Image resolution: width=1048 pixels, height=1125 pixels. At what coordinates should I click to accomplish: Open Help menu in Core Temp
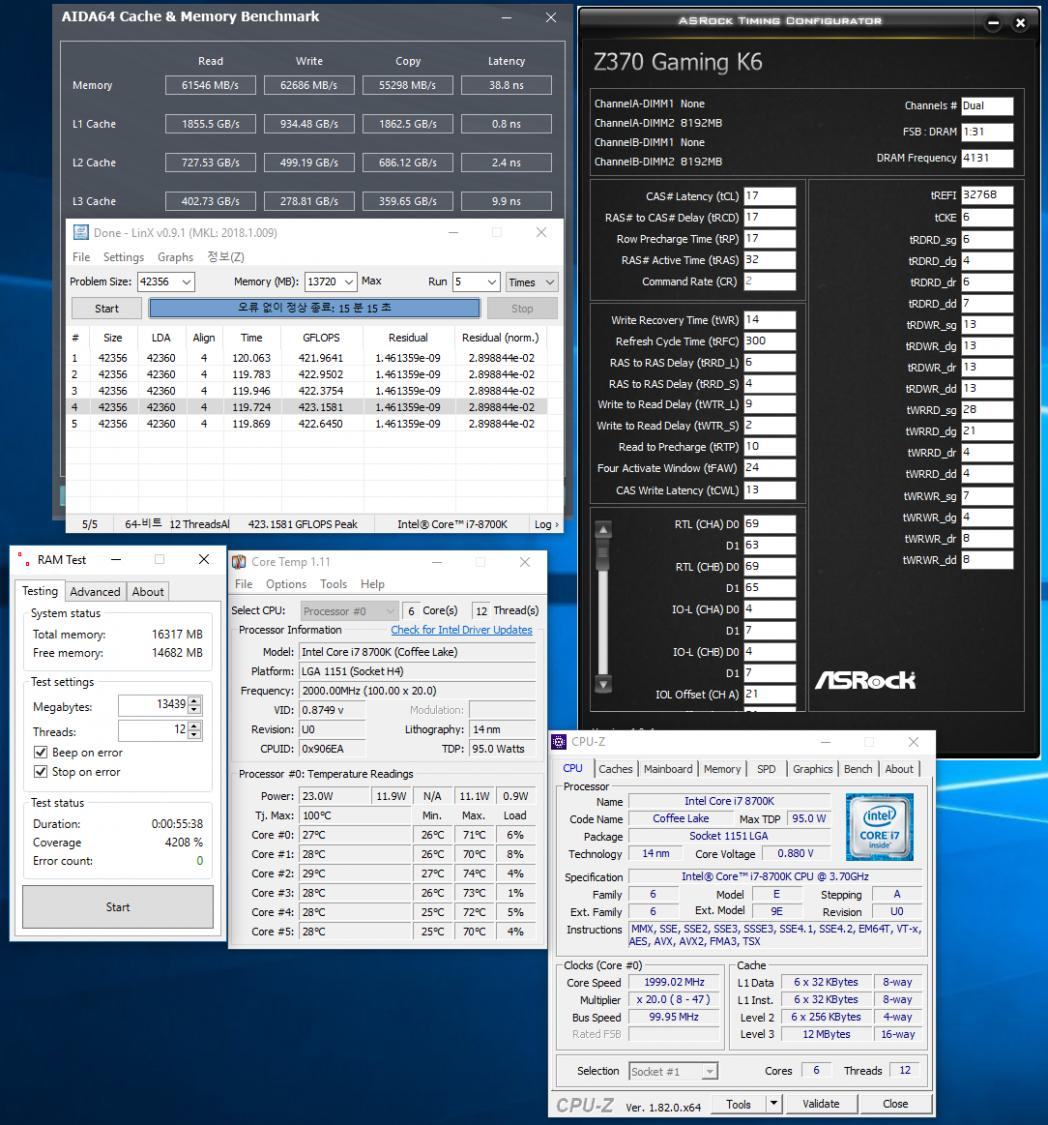372,584
